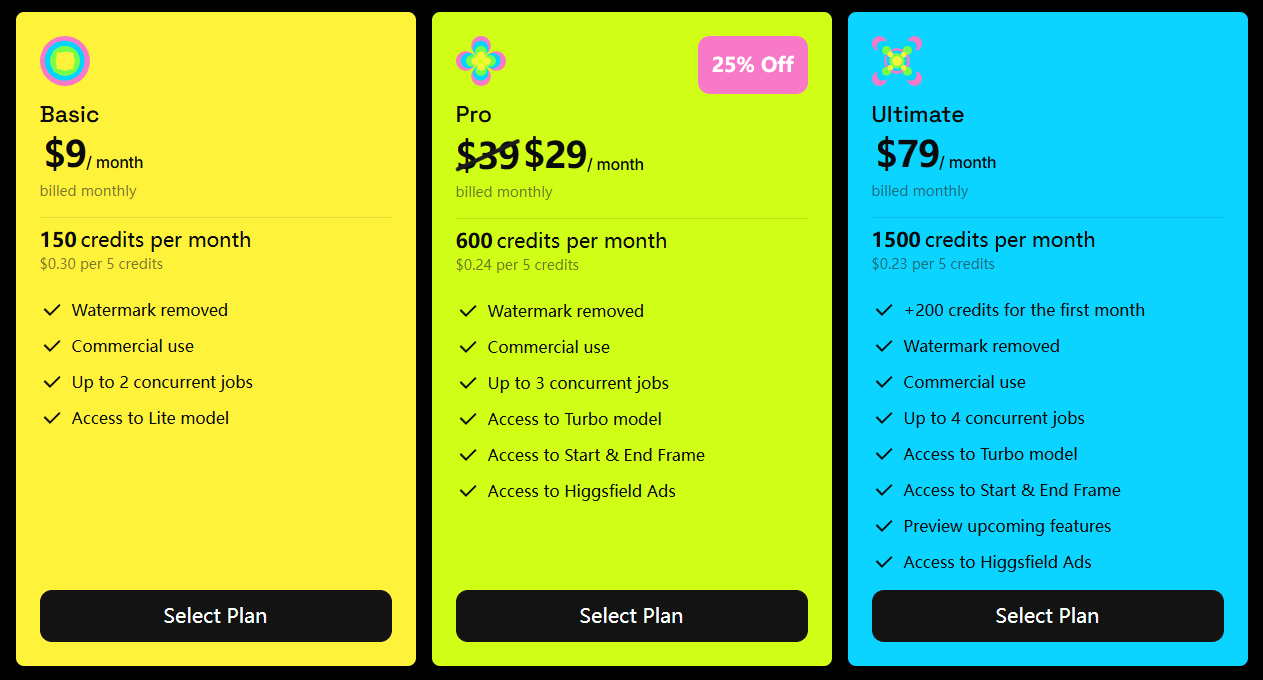Click the 1500 credits per month text
The width and height of the screenshot is (1263, 680).
983,240
